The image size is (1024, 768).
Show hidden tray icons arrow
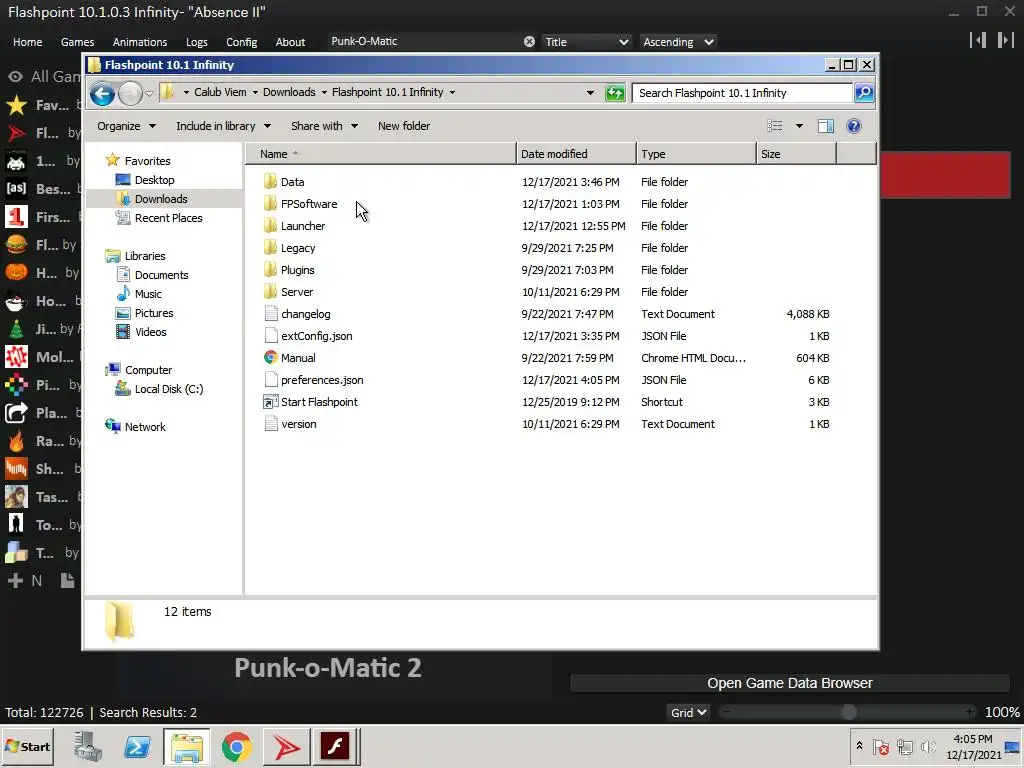(x=859, y=745)
